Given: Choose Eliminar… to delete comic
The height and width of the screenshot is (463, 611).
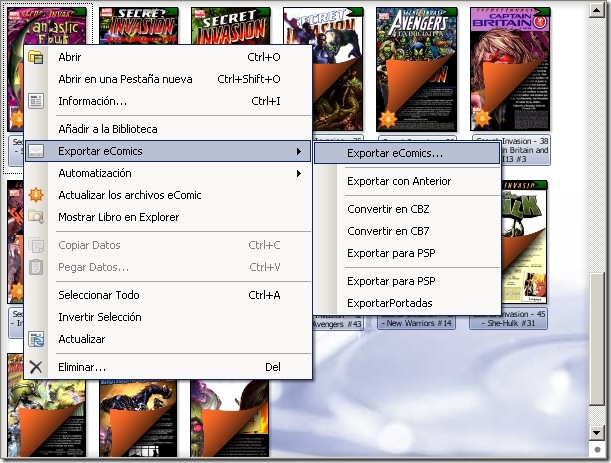Looking at the screenshot, I should [168, 367].
